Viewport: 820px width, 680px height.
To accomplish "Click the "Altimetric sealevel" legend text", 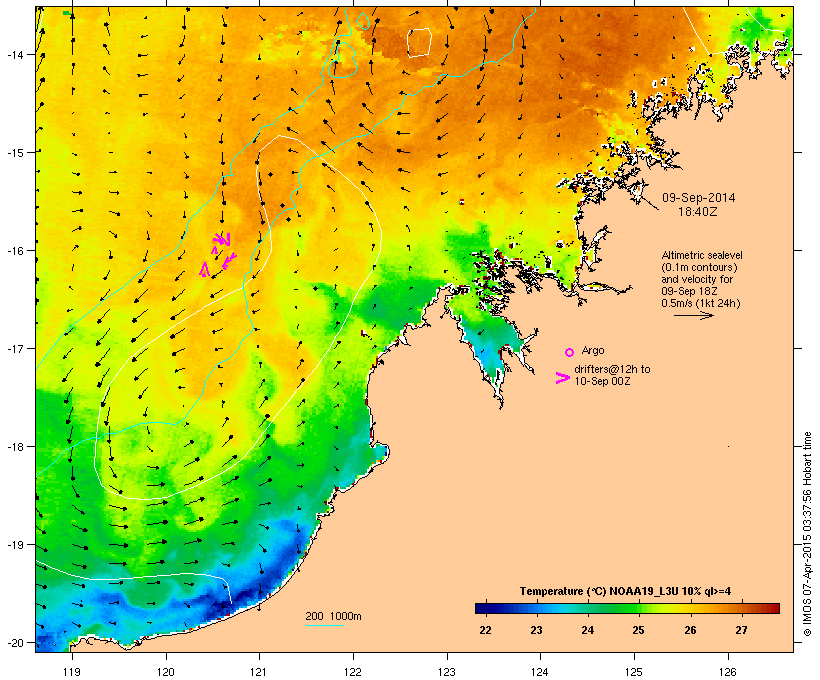I will pyautogui.click(x=702, y=255).
